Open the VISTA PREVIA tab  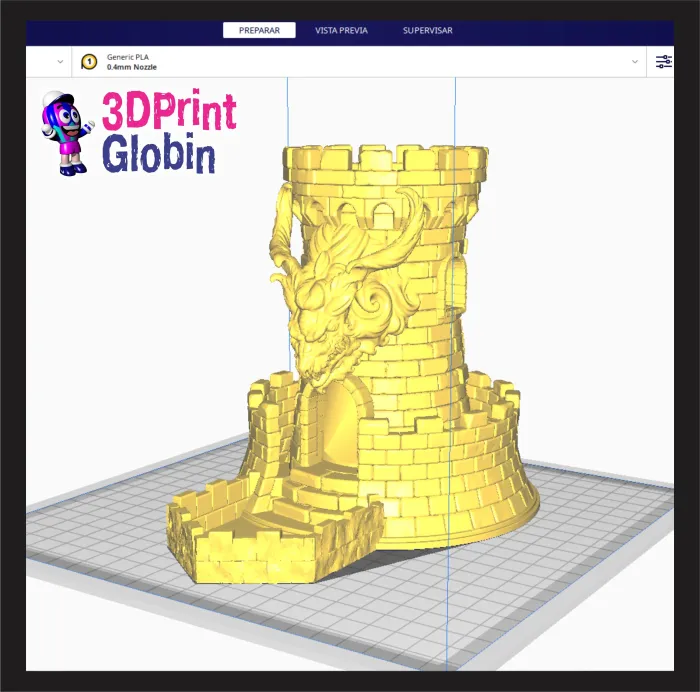341,30
